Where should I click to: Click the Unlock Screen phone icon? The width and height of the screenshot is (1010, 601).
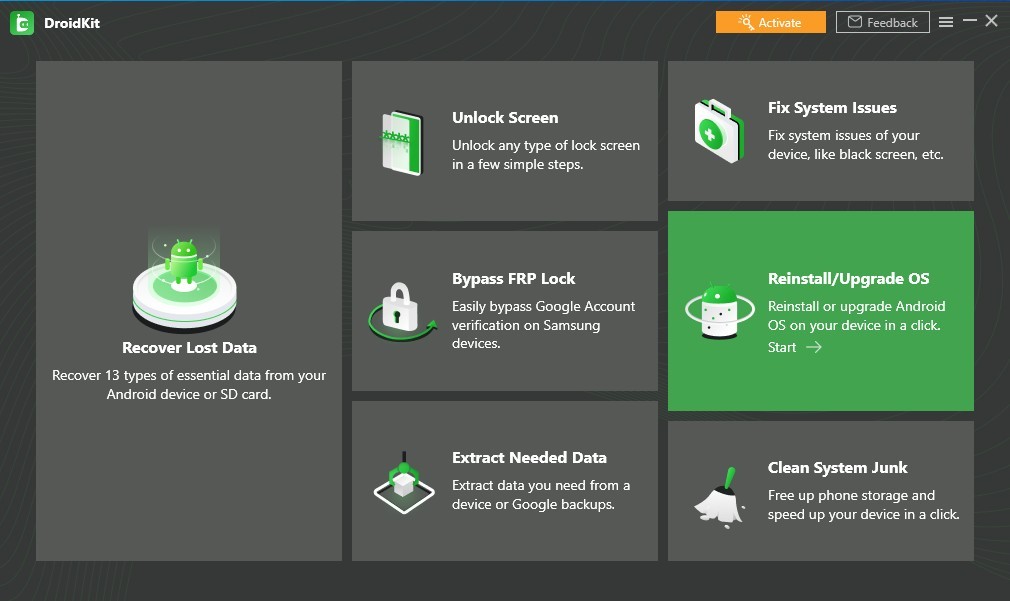pyautogui.click(x=402, y=143)
